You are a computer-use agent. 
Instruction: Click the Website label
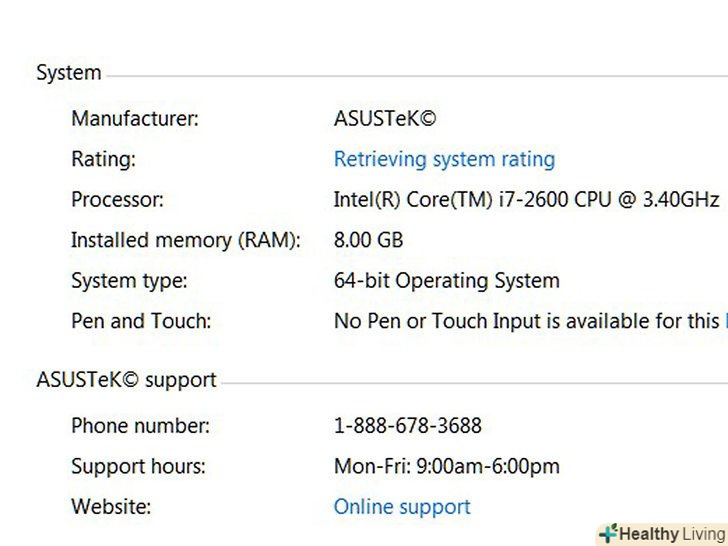pyautogui.click(x=111, y=507)
